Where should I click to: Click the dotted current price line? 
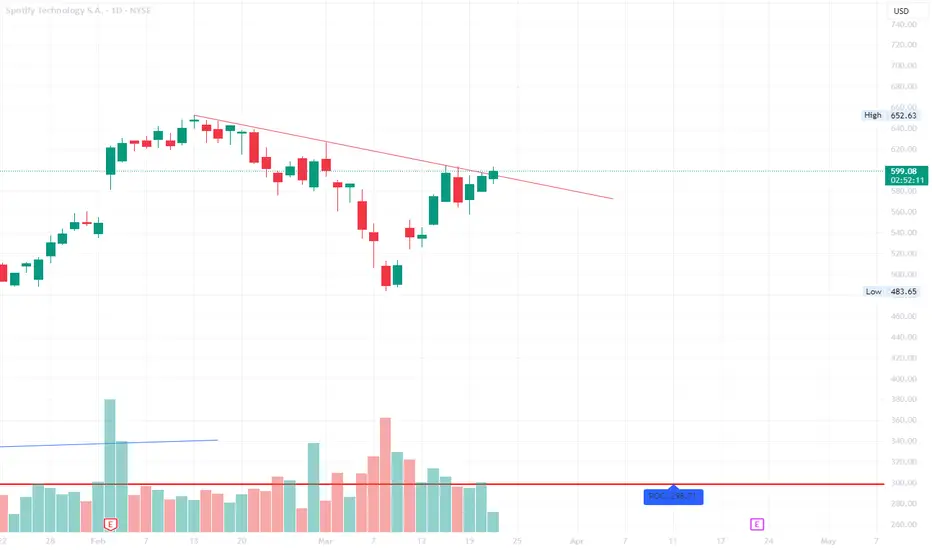click(442, 171)
